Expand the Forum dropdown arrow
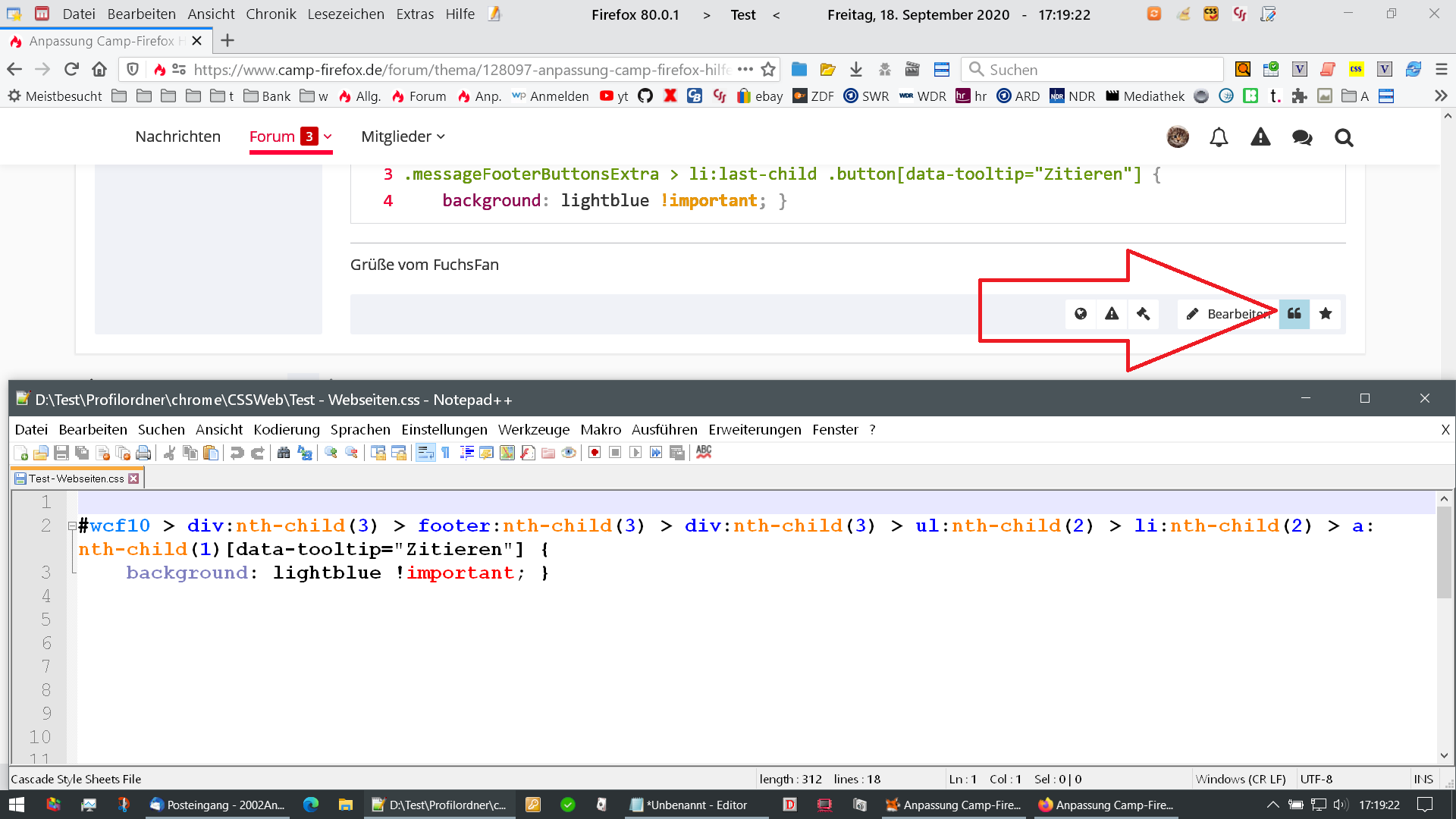 328,137
